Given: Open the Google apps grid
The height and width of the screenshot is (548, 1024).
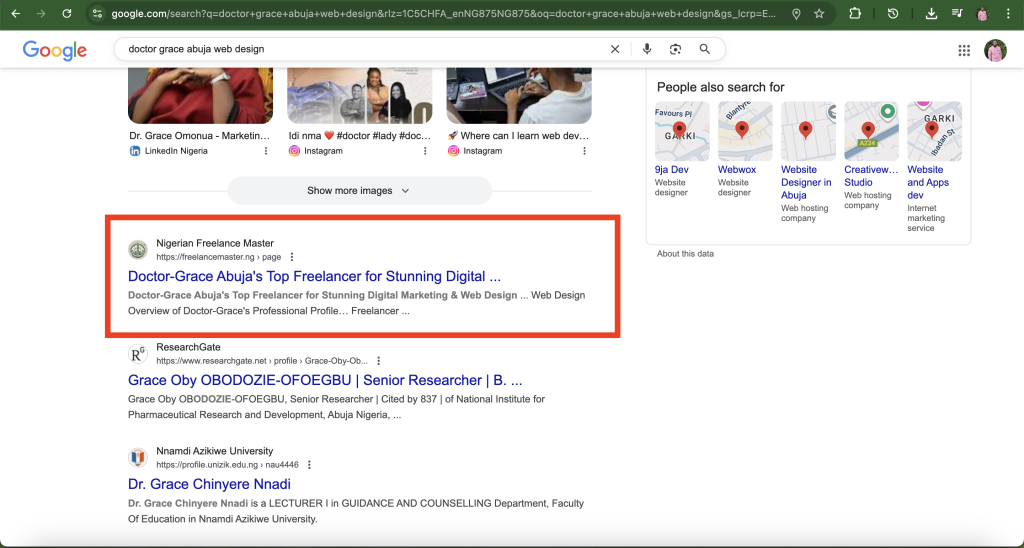Looking at the screenshot, I should pyautogui.click(x=964, y=50).
